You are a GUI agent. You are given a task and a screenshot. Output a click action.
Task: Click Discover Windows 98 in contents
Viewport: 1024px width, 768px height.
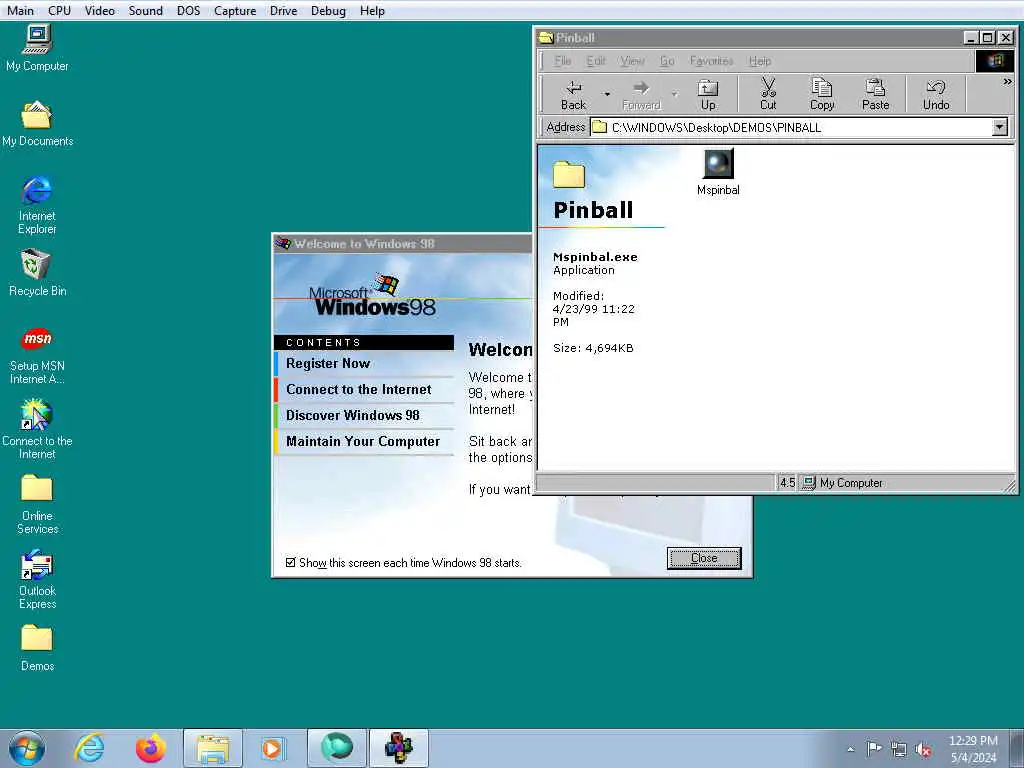364,415
